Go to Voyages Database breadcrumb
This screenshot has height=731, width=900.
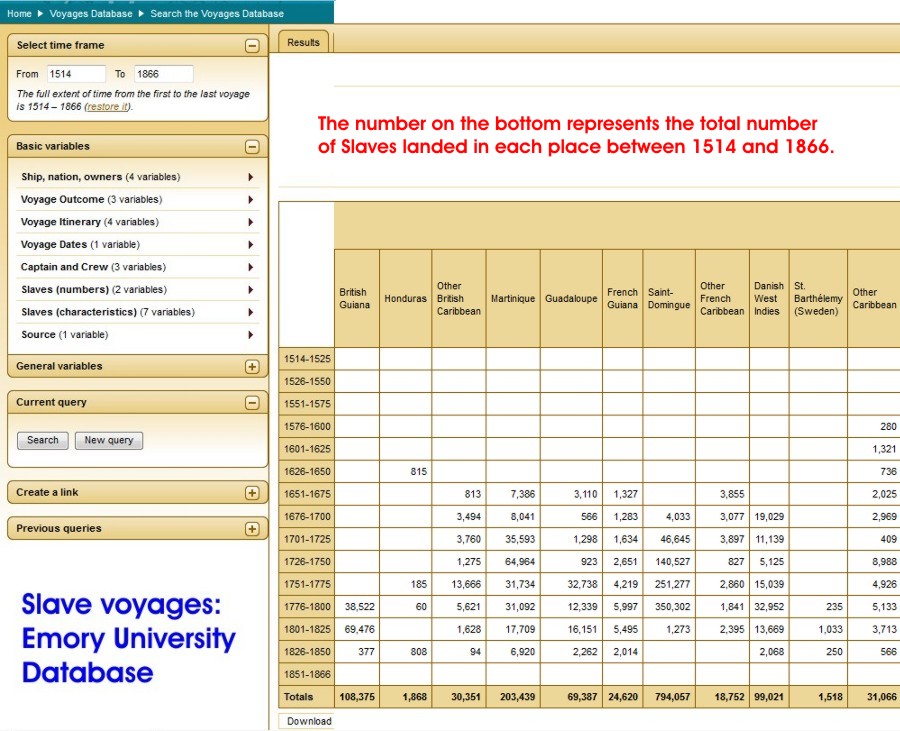[89, 14]
